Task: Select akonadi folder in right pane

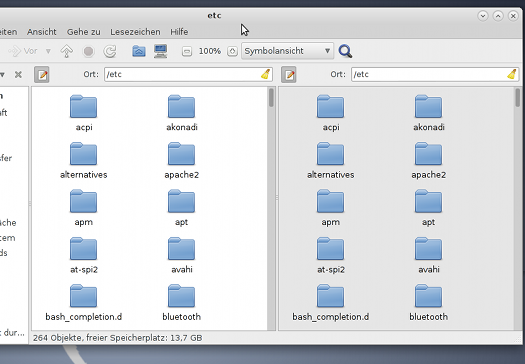Action: pyautogui.click(x=429, y=113)
